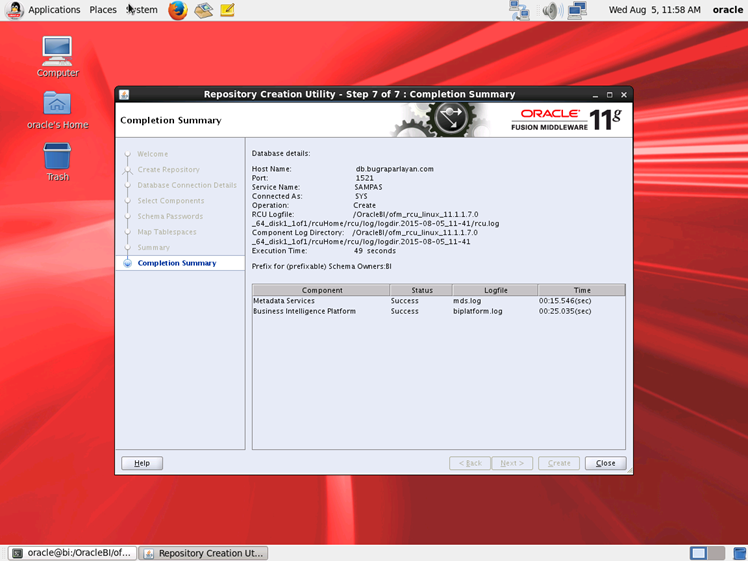Click the port value 1521
This screenshot has height=561, width=748.
point(364,178)
